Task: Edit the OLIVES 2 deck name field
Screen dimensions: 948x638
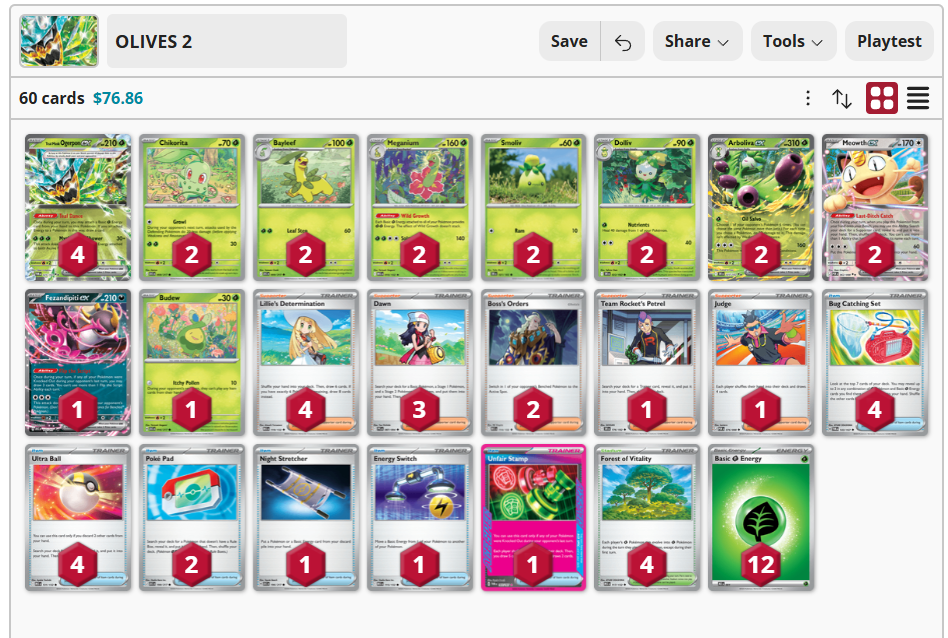Action: coord(227,41)
